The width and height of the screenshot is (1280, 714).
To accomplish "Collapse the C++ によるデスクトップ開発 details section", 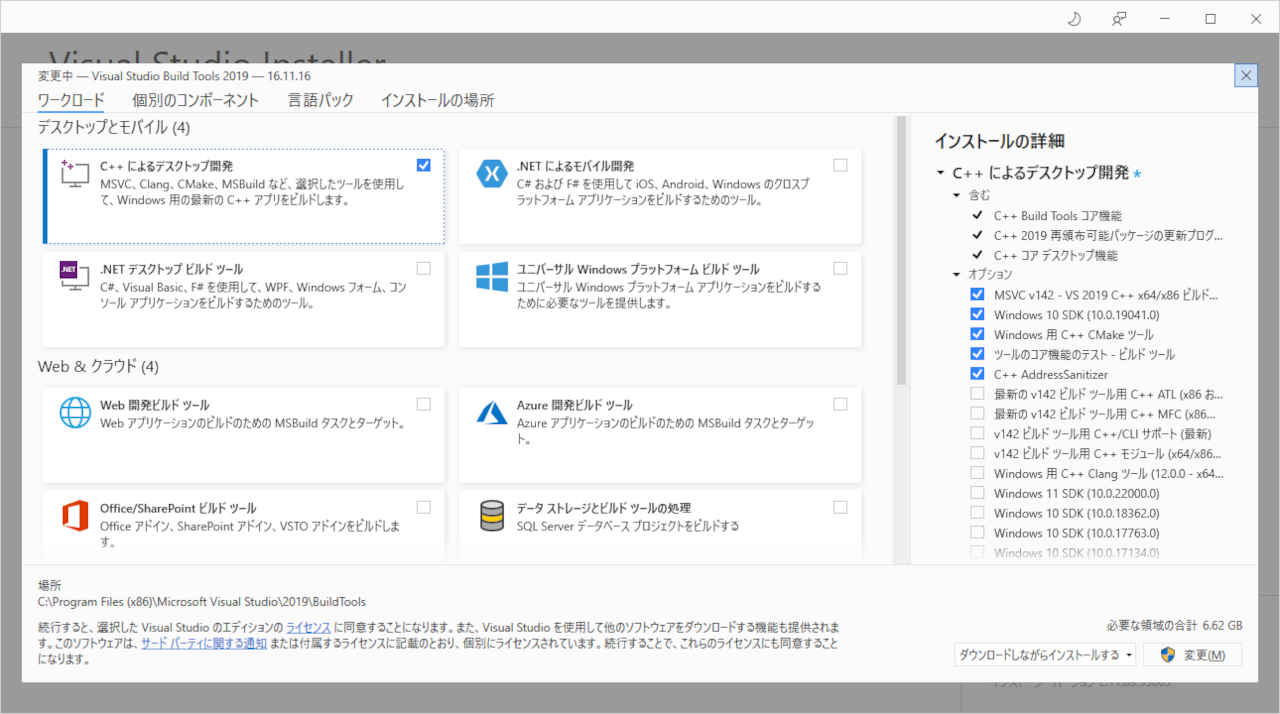I will coord(940,173).
